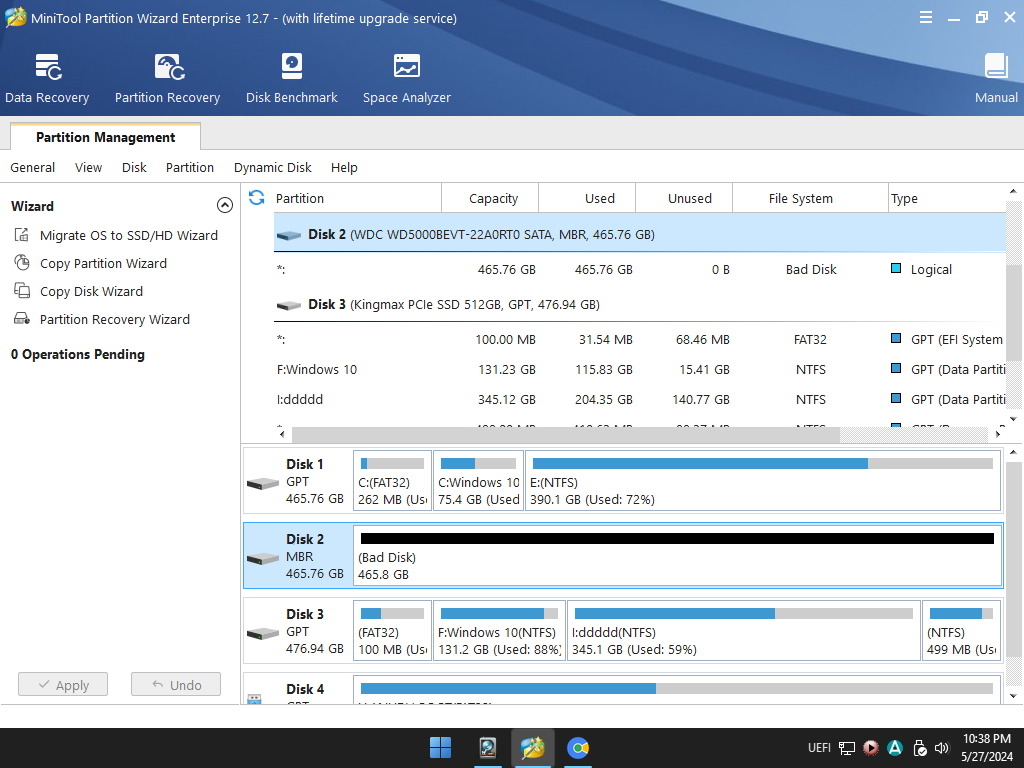Open the Disk Benchmark tool

[x=291, y=78]
